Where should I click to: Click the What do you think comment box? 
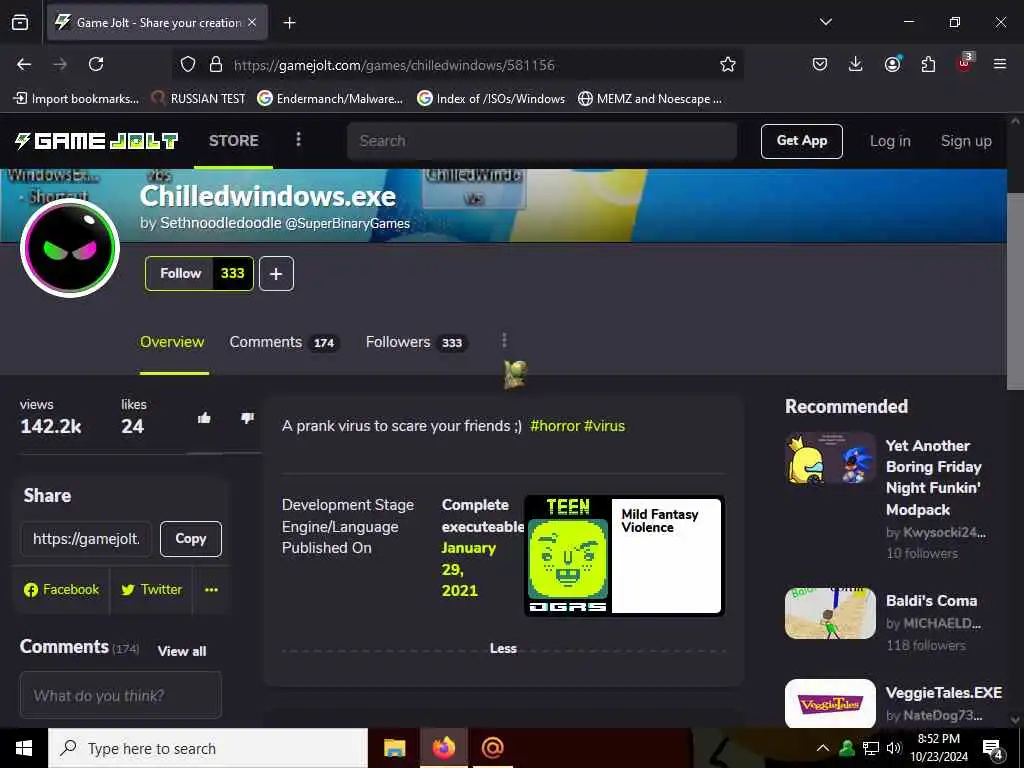121,696
